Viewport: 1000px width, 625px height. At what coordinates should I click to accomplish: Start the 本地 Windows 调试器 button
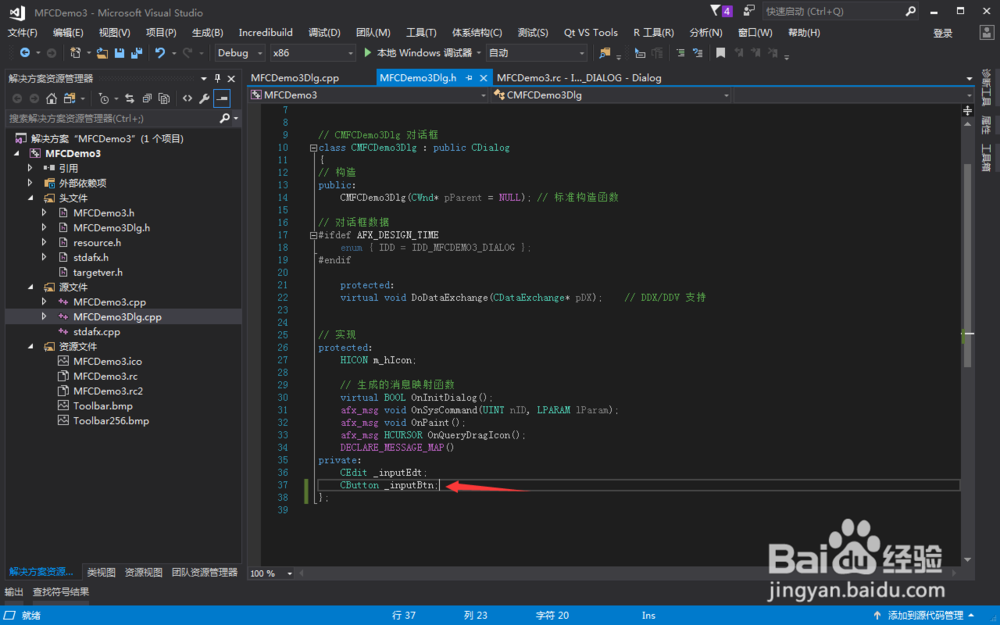coord(418,53)
